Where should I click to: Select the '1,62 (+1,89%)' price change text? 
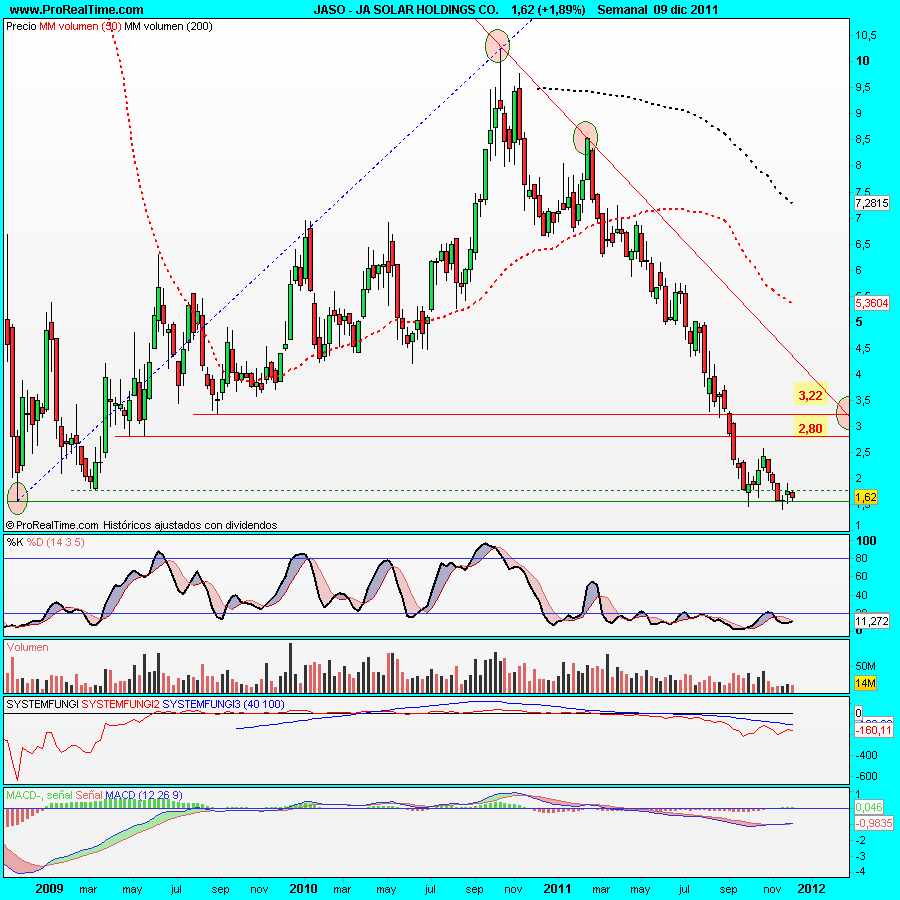pyautogui.click(x=548, y=10)
